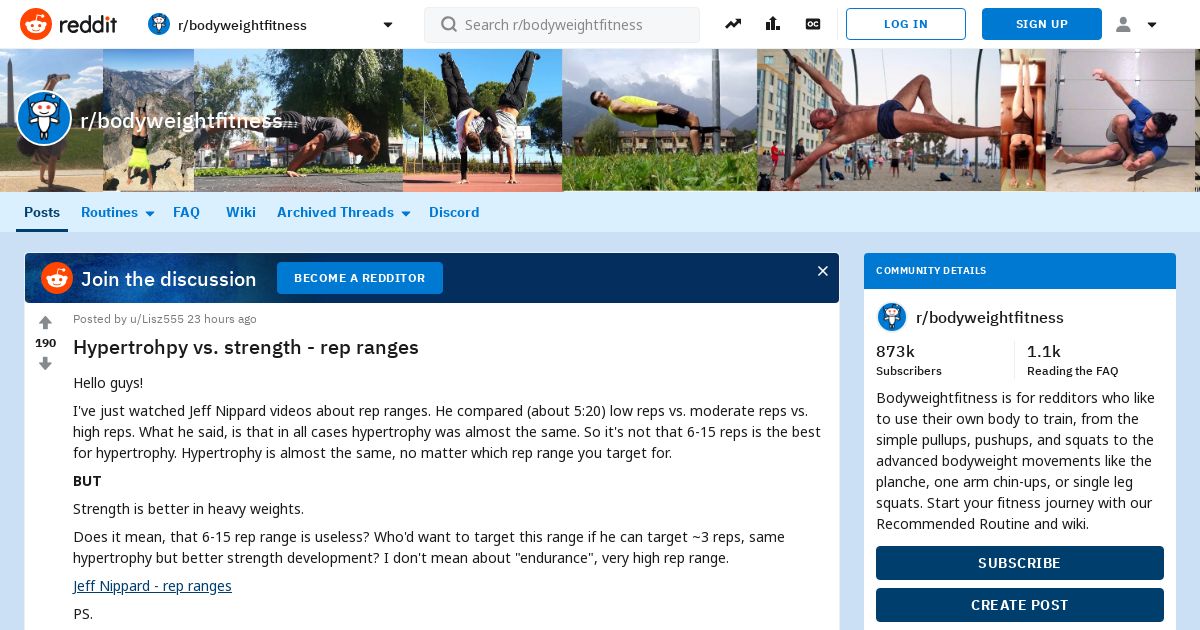Screen dimensions: 1200x630
Task: Open the Wiki tab
Action: [241, 212]
